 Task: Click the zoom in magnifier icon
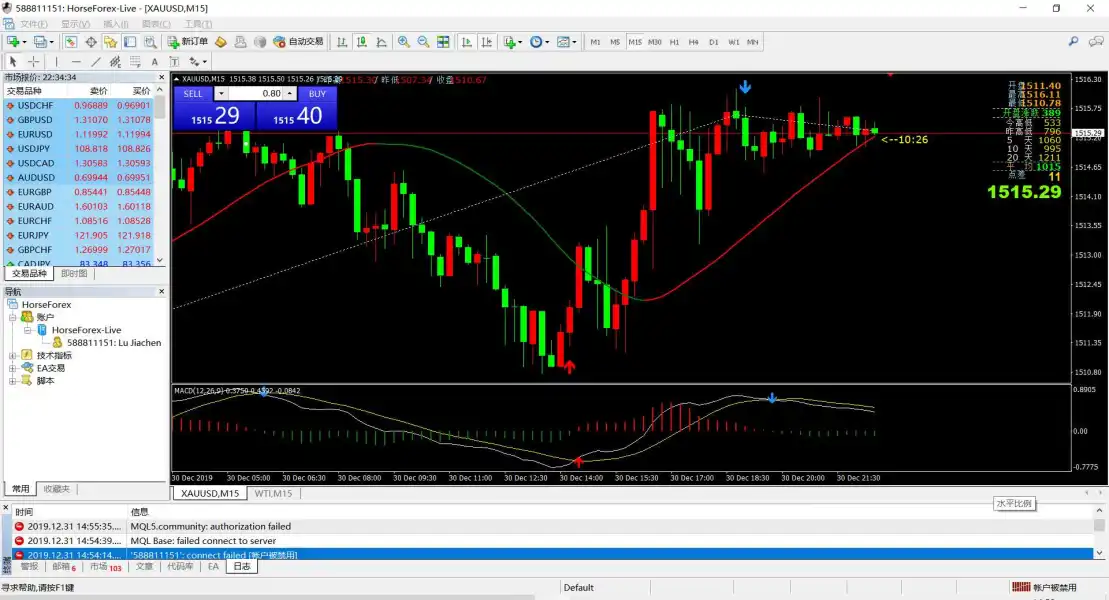[x=404, y=42]
